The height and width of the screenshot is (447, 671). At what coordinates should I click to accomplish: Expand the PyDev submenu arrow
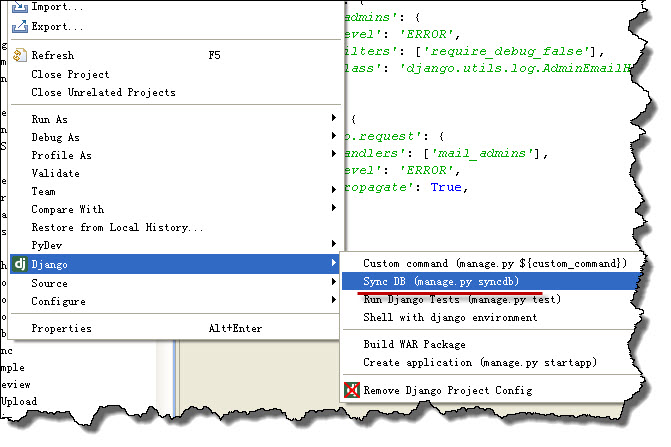[334, 243]
